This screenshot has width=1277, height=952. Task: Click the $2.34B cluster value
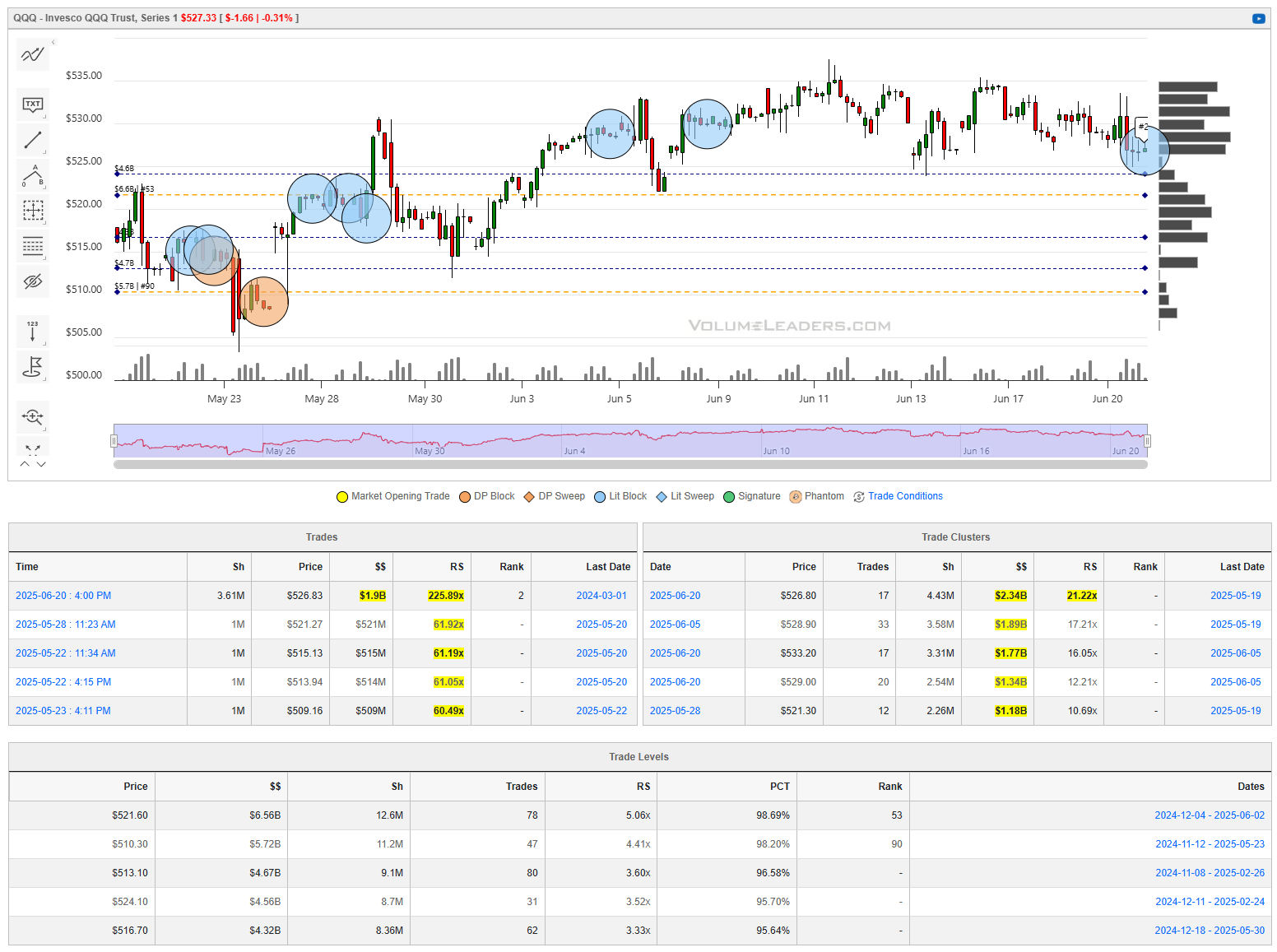coord(1010,596)
